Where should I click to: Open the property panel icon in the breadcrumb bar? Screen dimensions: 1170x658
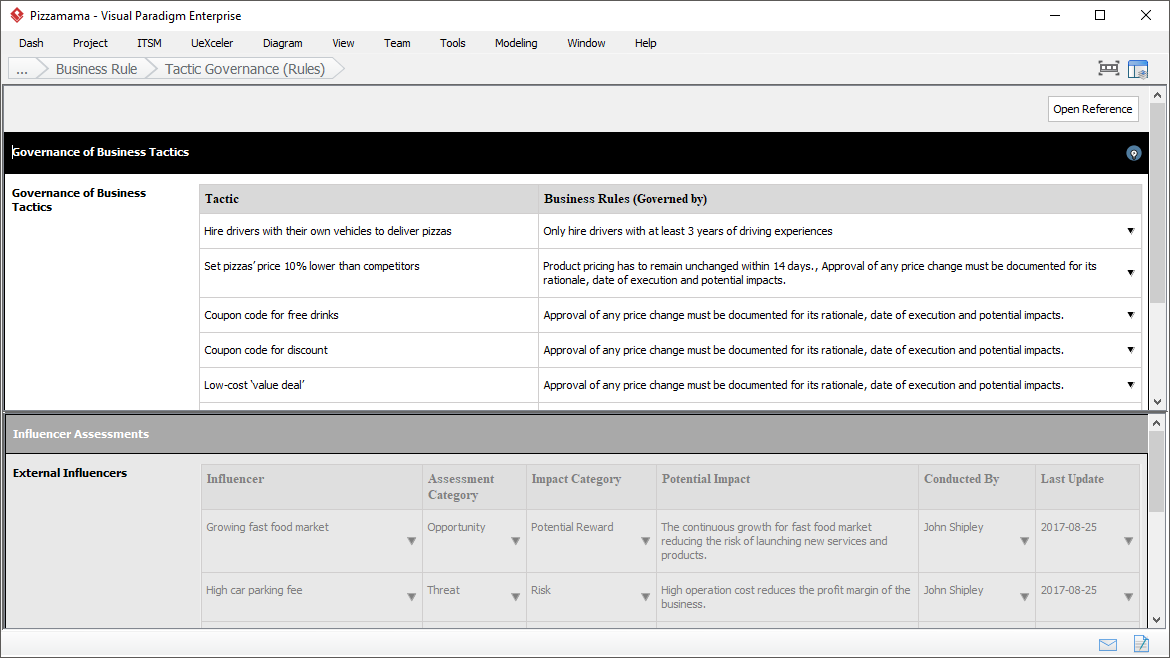pyautogui.click(x=1138, y=69)
